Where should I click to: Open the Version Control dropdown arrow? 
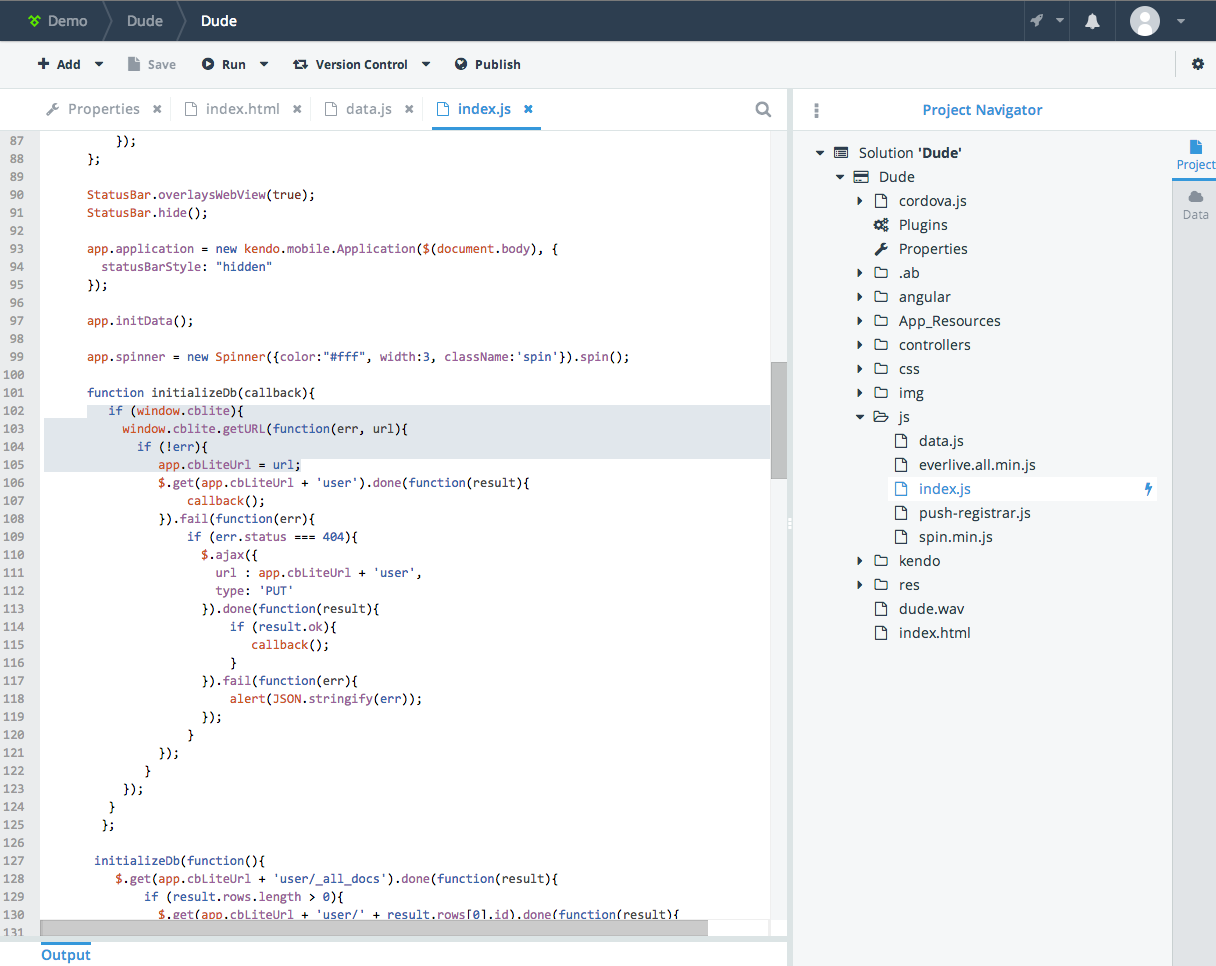426,64
